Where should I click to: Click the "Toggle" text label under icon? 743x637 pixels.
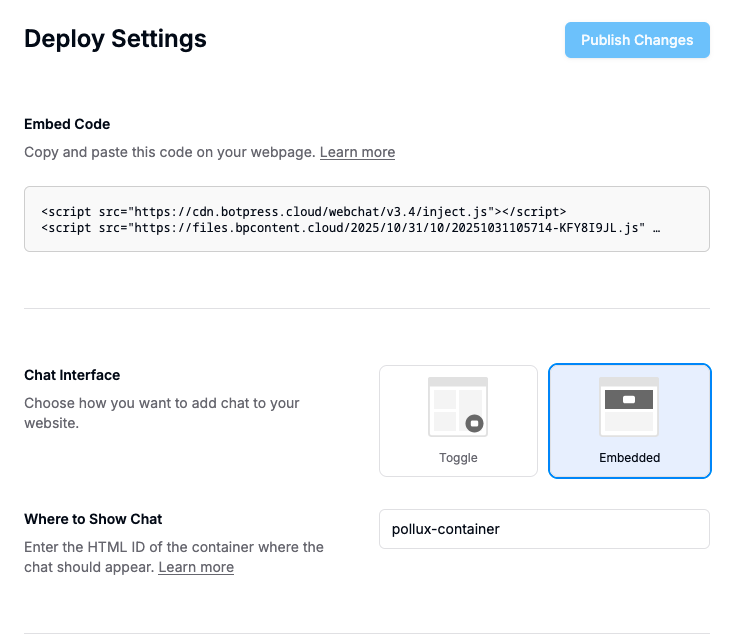tap(458, 458)
